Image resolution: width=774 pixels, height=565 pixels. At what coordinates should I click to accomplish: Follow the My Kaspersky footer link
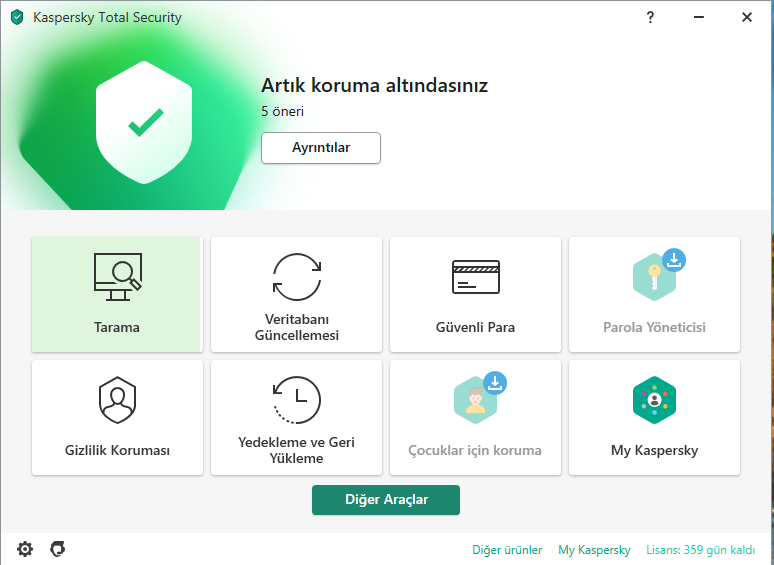tap(594, 550)
